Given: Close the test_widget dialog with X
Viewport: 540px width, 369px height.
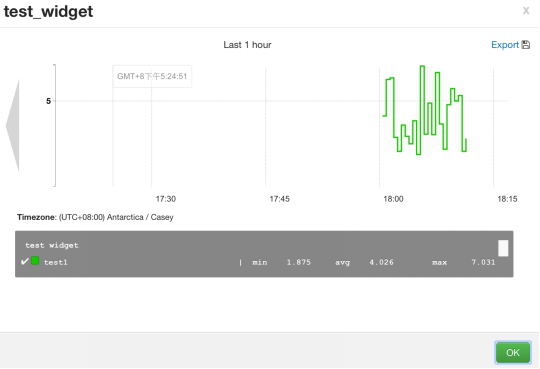Looking at the screenshot, I should 526,11.
